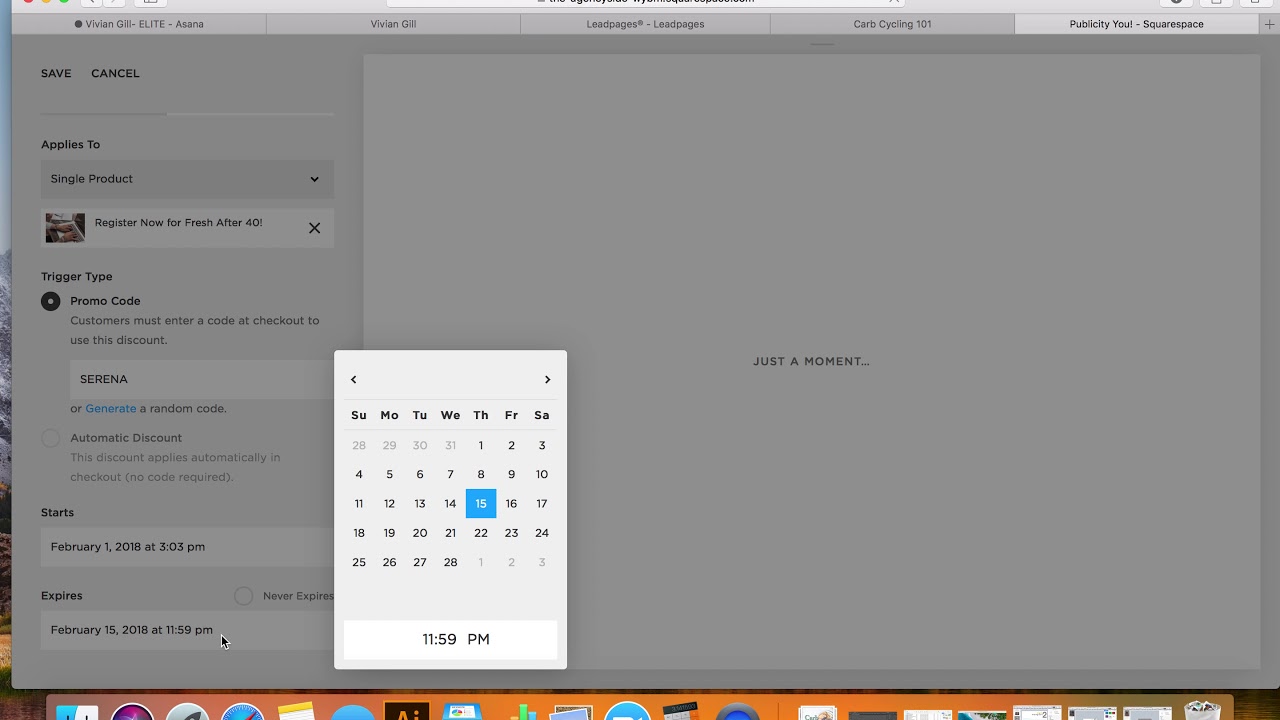Select grayed-out date 29 in calendar
The image size is (1280, 720).
[389, 445]
